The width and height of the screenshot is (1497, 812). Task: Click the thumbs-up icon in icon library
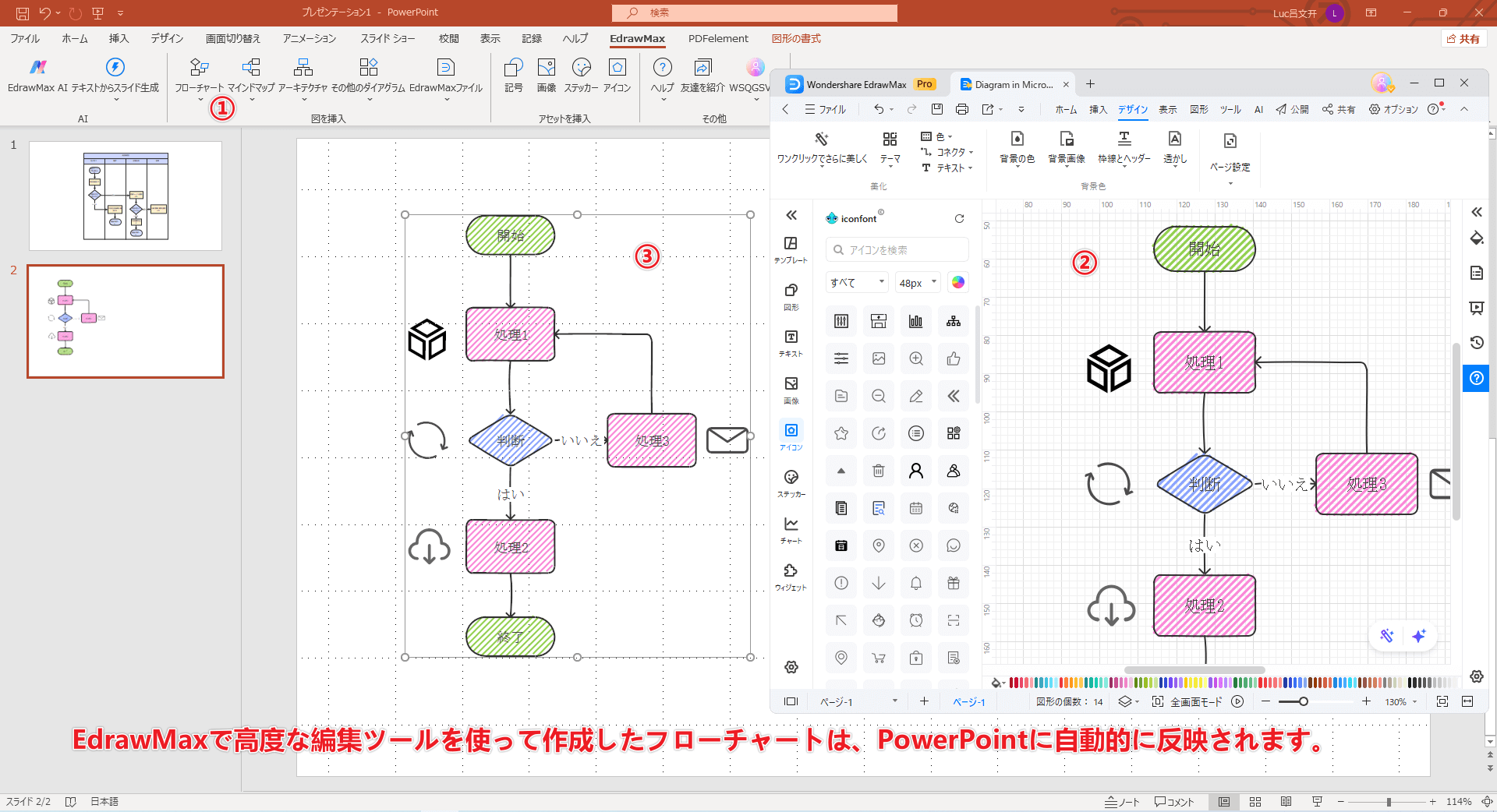coord(954,358)
